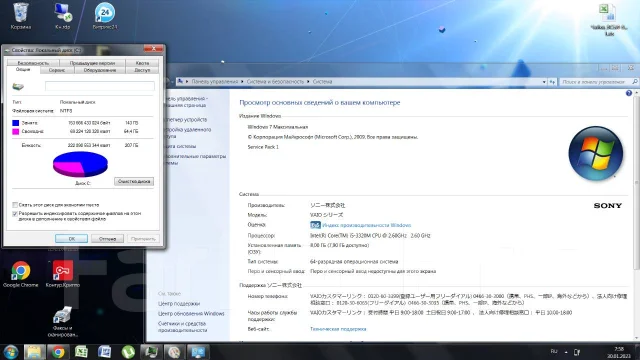Open the Excel file icon on the desktop

tap(609, 19)
